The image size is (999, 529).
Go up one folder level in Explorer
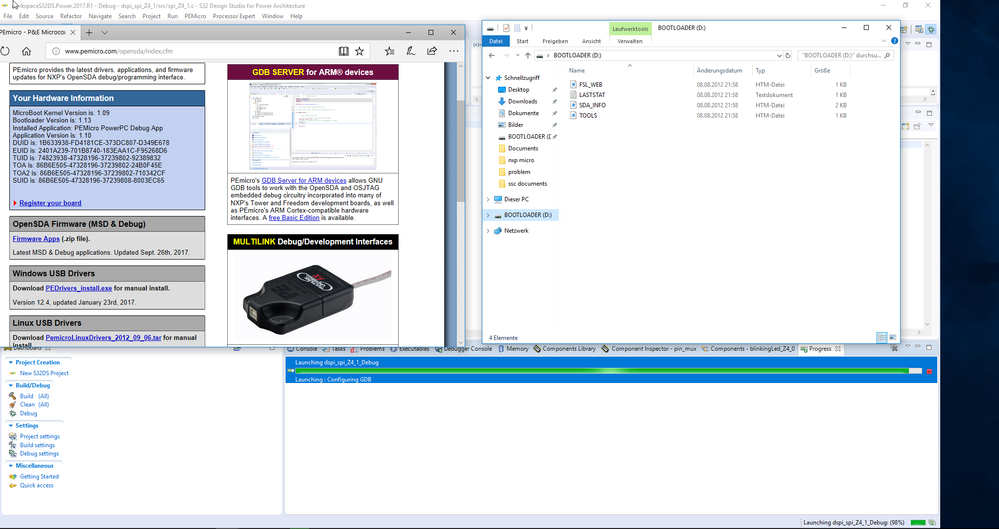[528, 55]
